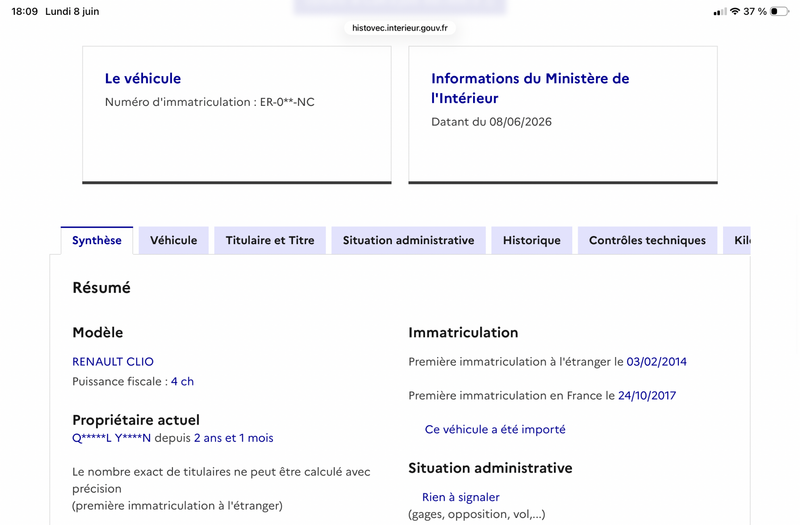This screenshot has height=525, width=800.
Task: Click the Le véhicule card heading
Action: click(x=143, y=78)
